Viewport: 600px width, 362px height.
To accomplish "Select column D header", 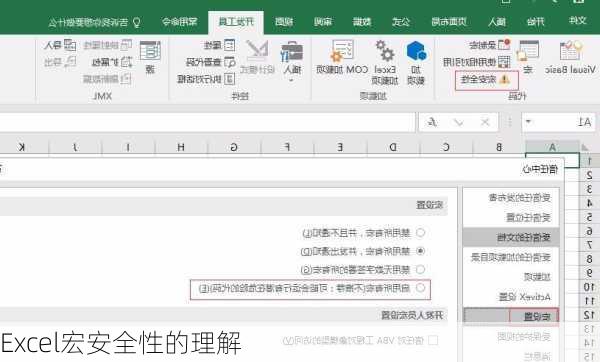I will (393, 147).
